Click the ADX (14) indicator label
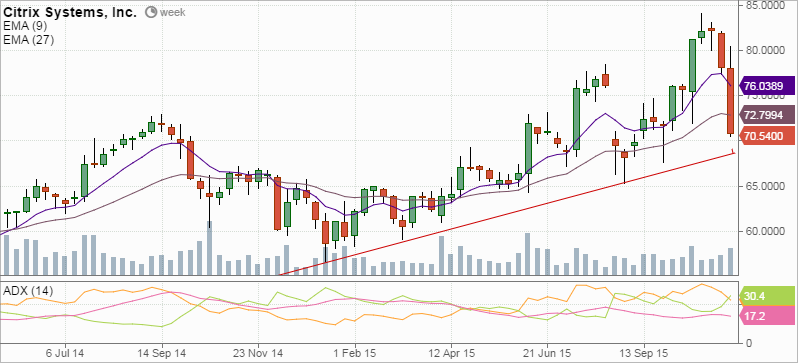Image resolution: width=798 pixels, height=363 pixels. [28, 291]
